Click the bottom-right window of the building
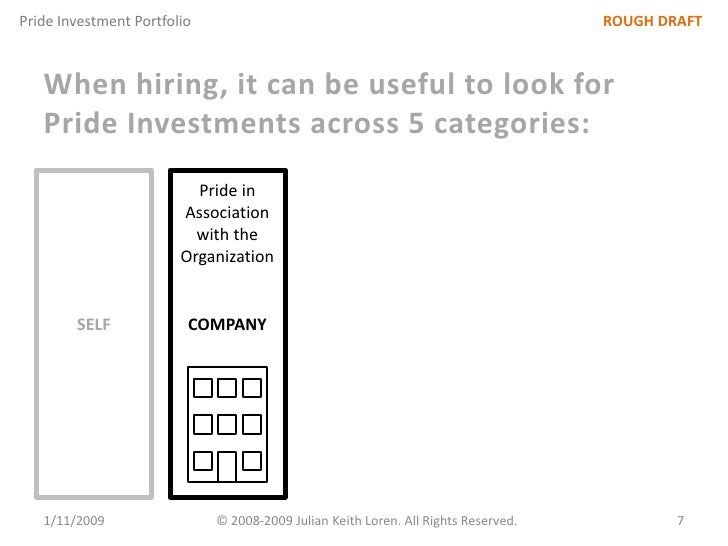The height and width of the screenshot is (546, 728). point(252,461)
